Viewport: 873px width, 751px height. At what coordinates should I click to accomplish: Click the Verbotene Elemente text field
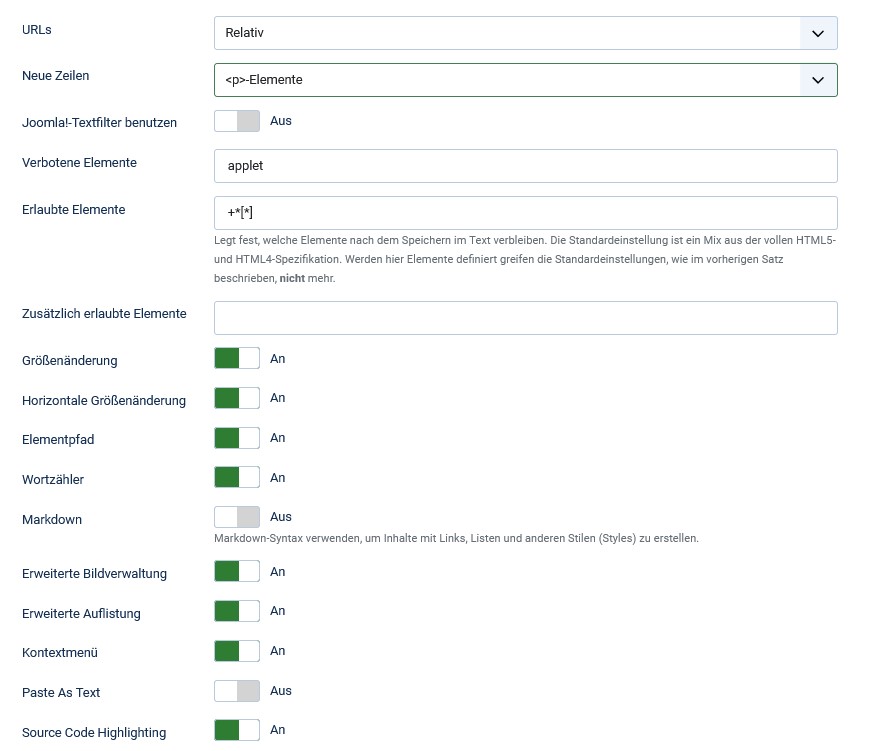pyautogui.click(x=525, y=166)
